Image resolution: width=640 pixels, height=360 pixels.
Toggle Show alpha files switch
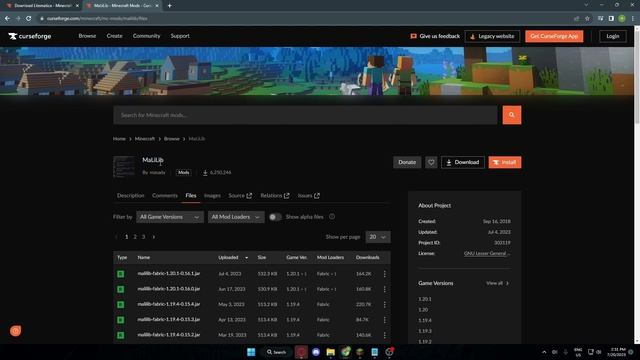[x=275, y=217]
